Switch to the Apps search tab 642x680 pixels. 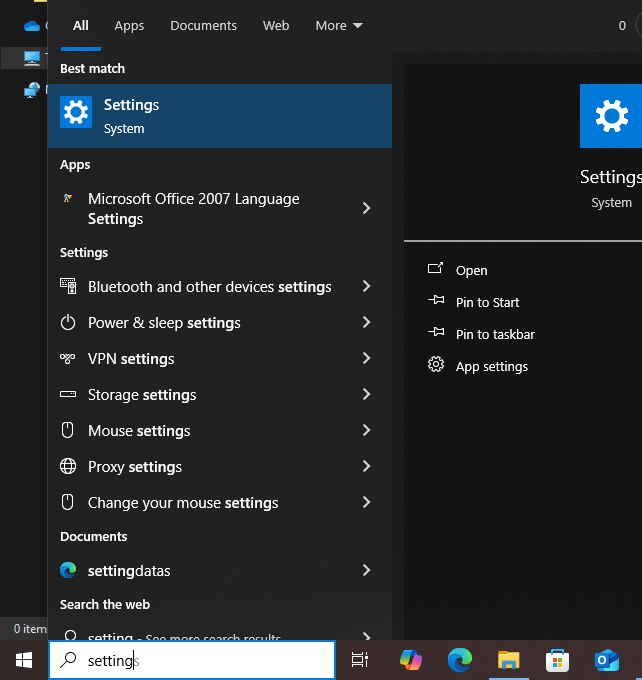[x=129, y=26]
